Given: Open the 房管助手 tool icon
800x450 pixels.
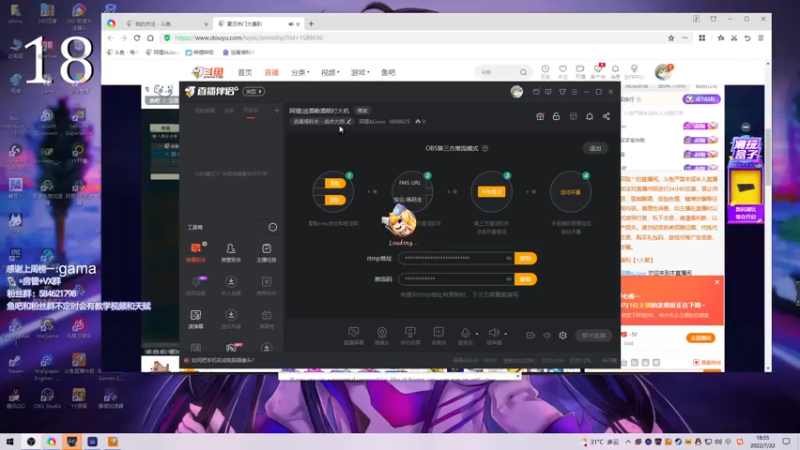Looking at the screenshot, I should pos(231,252).
